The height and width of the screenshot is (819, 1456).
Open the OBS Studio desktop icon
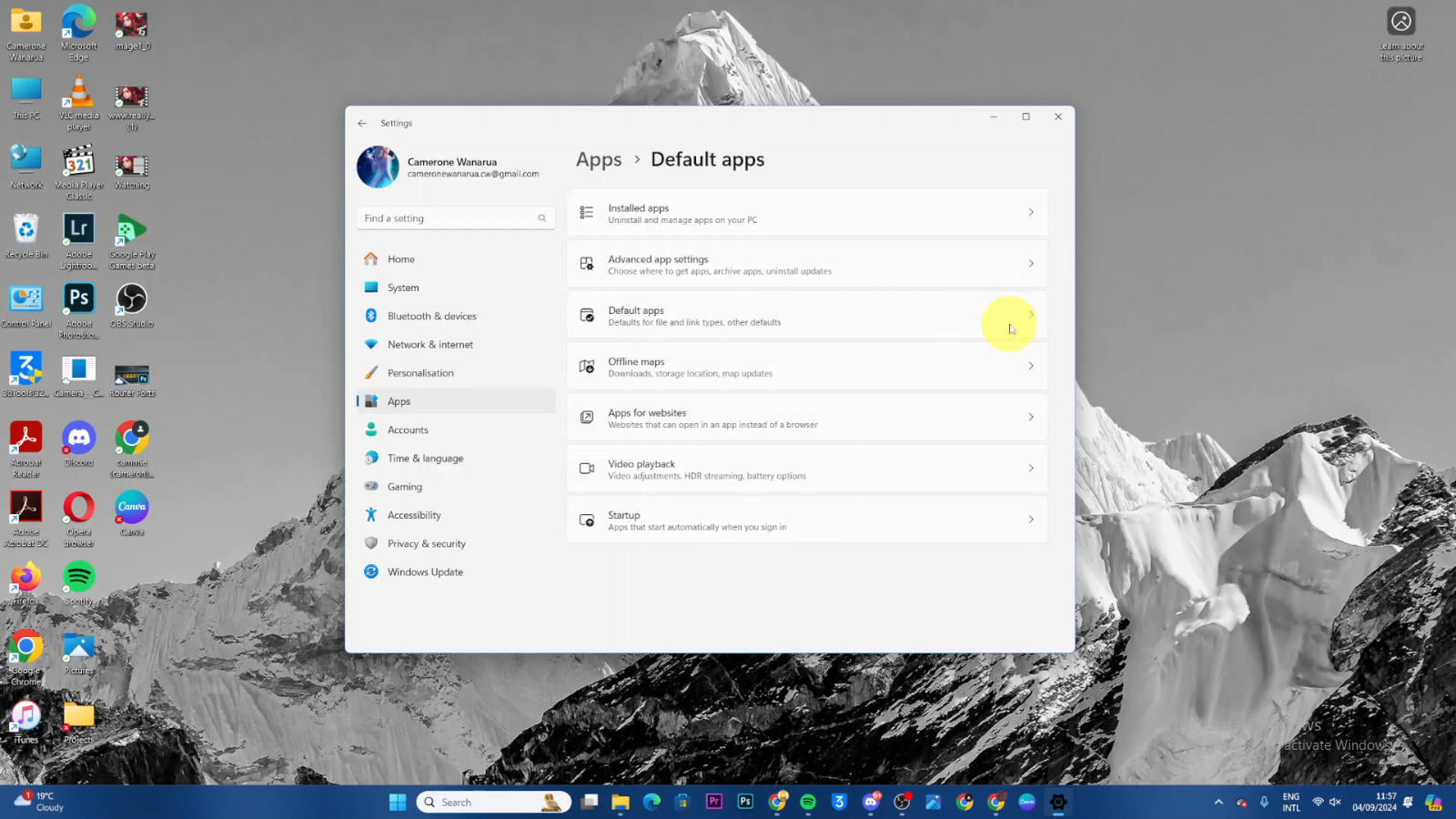[x=132, y=305]
